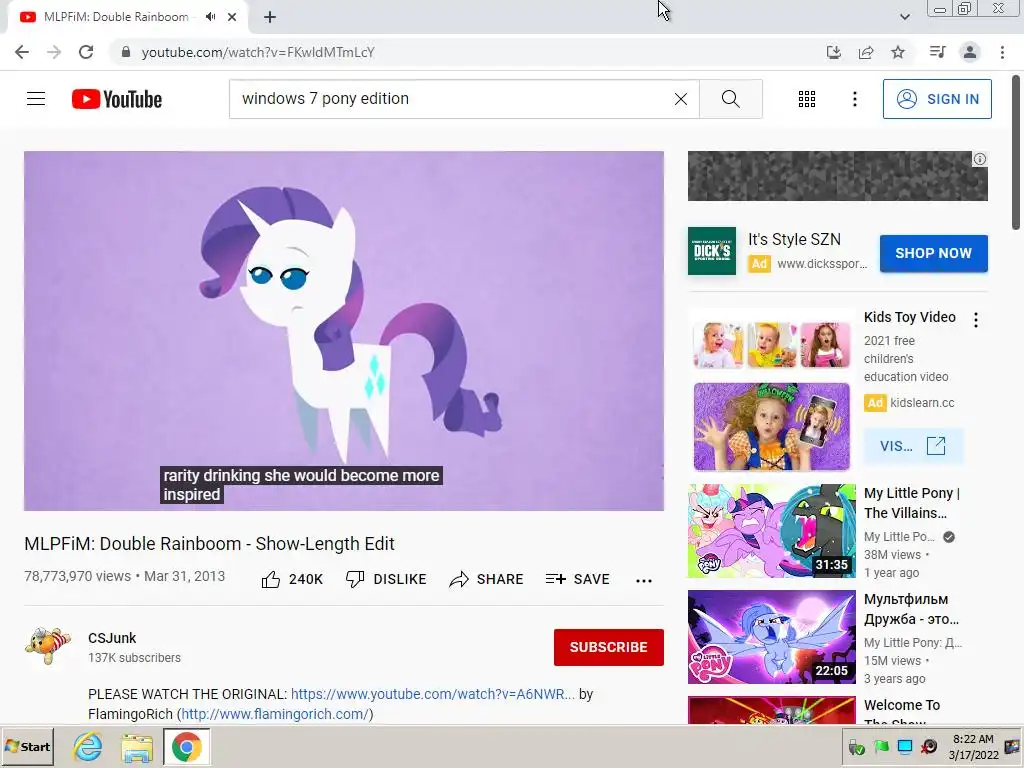Image resolution: width=1024 pixels, height=768 pixels.
Task: Click the VISIT site button on kids ad
Action: point(912,446)
